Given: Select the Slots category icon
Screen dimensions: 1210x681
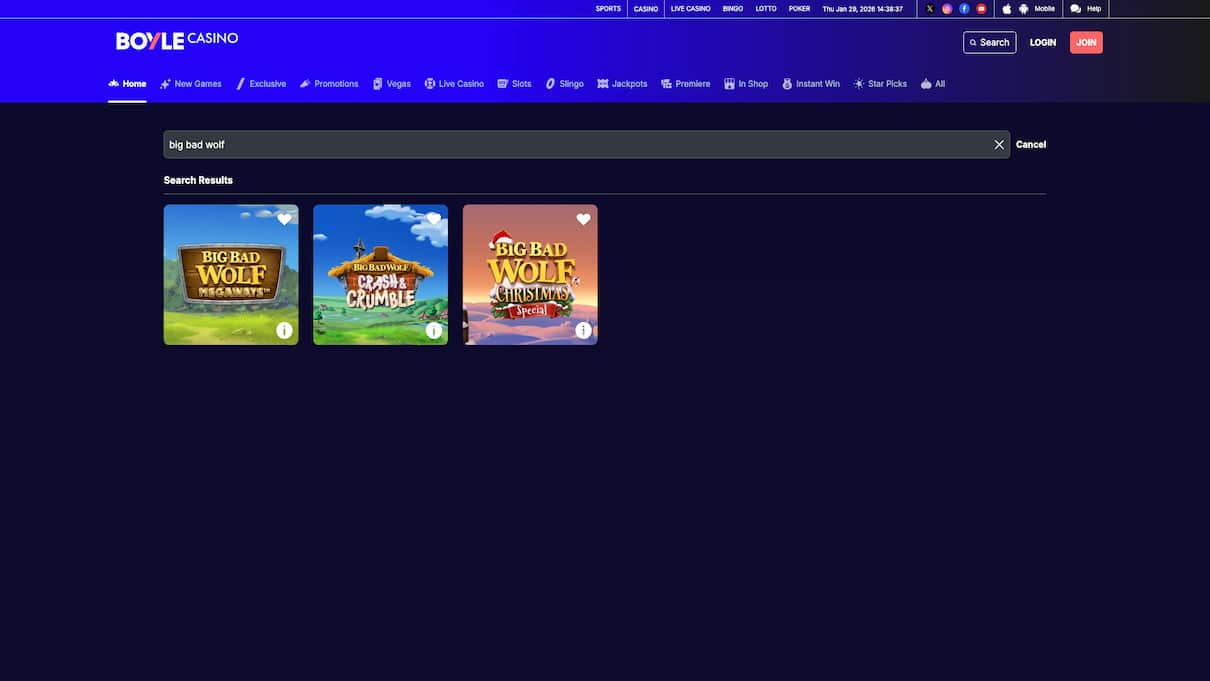Looking at the screenshot, I should pos(500,82).
